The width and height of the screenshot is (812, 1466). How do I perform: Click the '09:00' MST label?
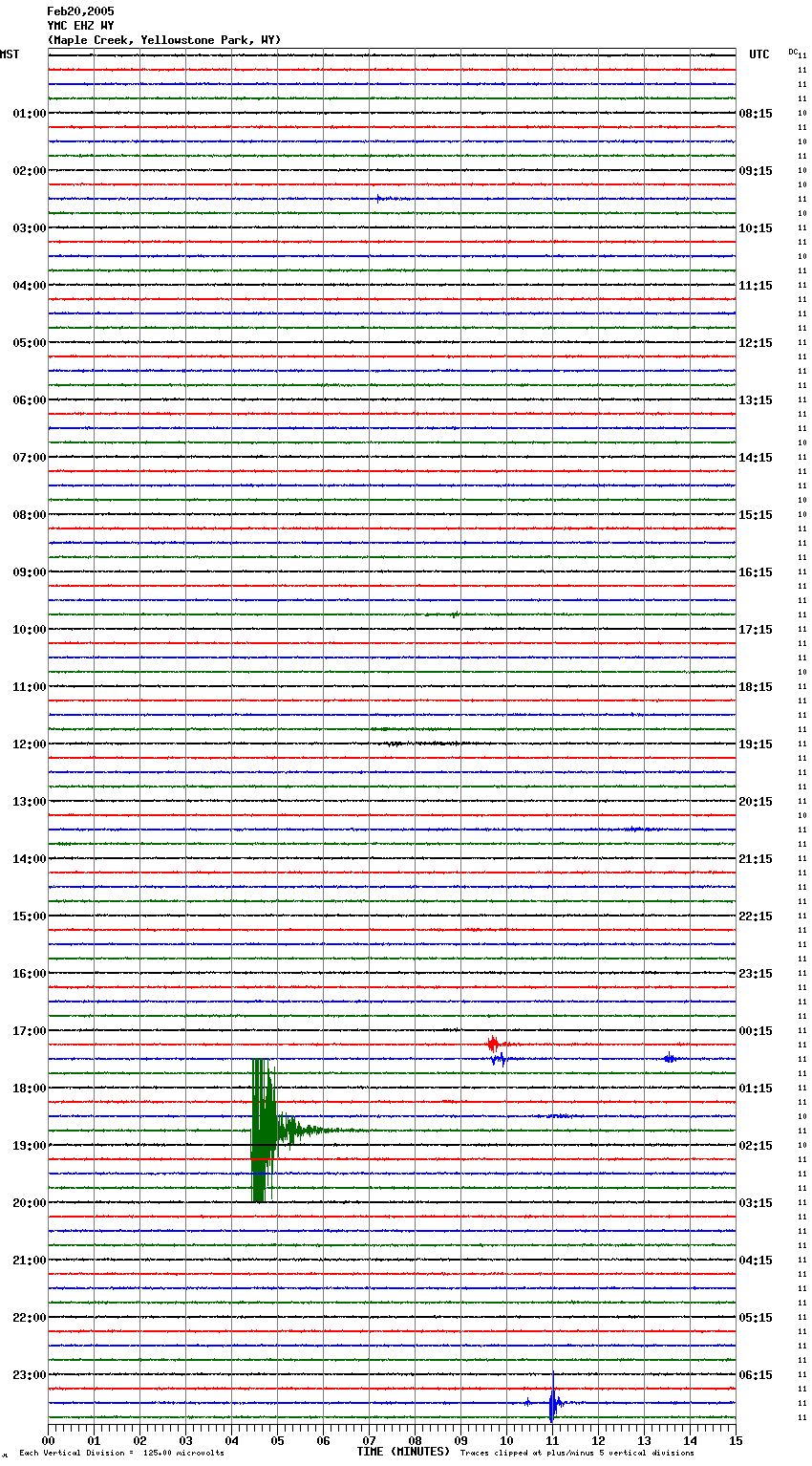pyautogui.click(x=30, y=572)
